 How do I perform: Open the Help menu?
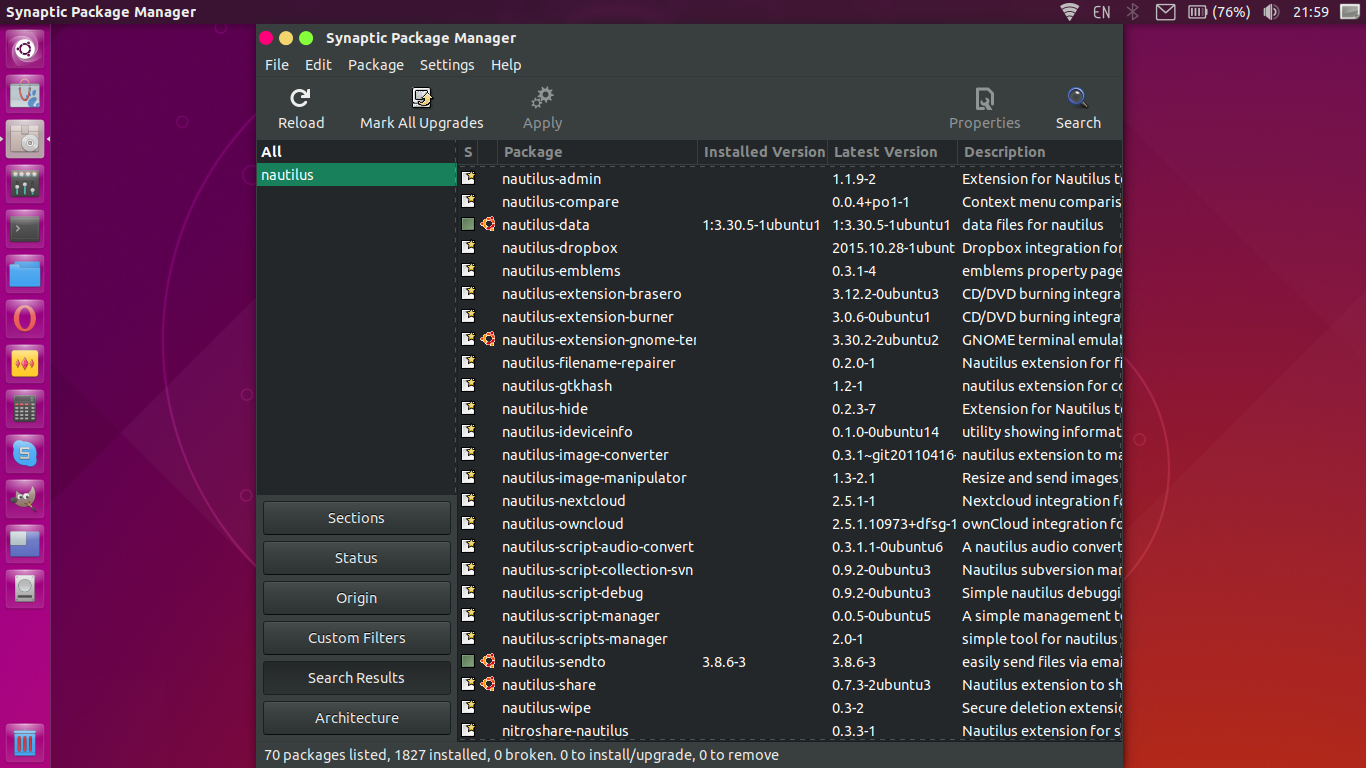506,65
